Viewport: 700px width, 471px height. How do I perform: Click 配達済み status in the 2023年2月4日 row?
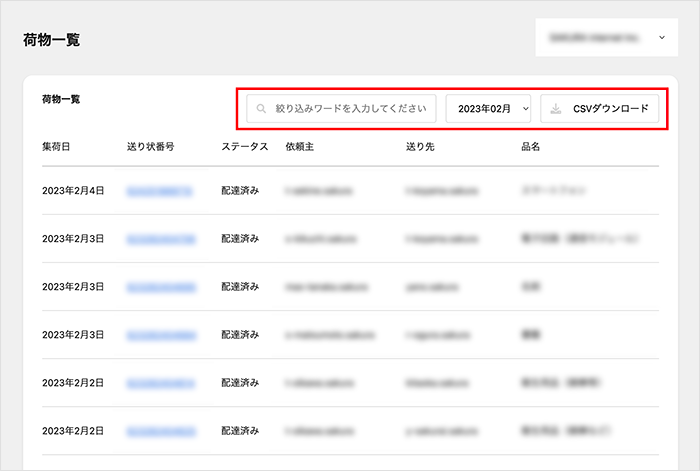click(240, 190)
